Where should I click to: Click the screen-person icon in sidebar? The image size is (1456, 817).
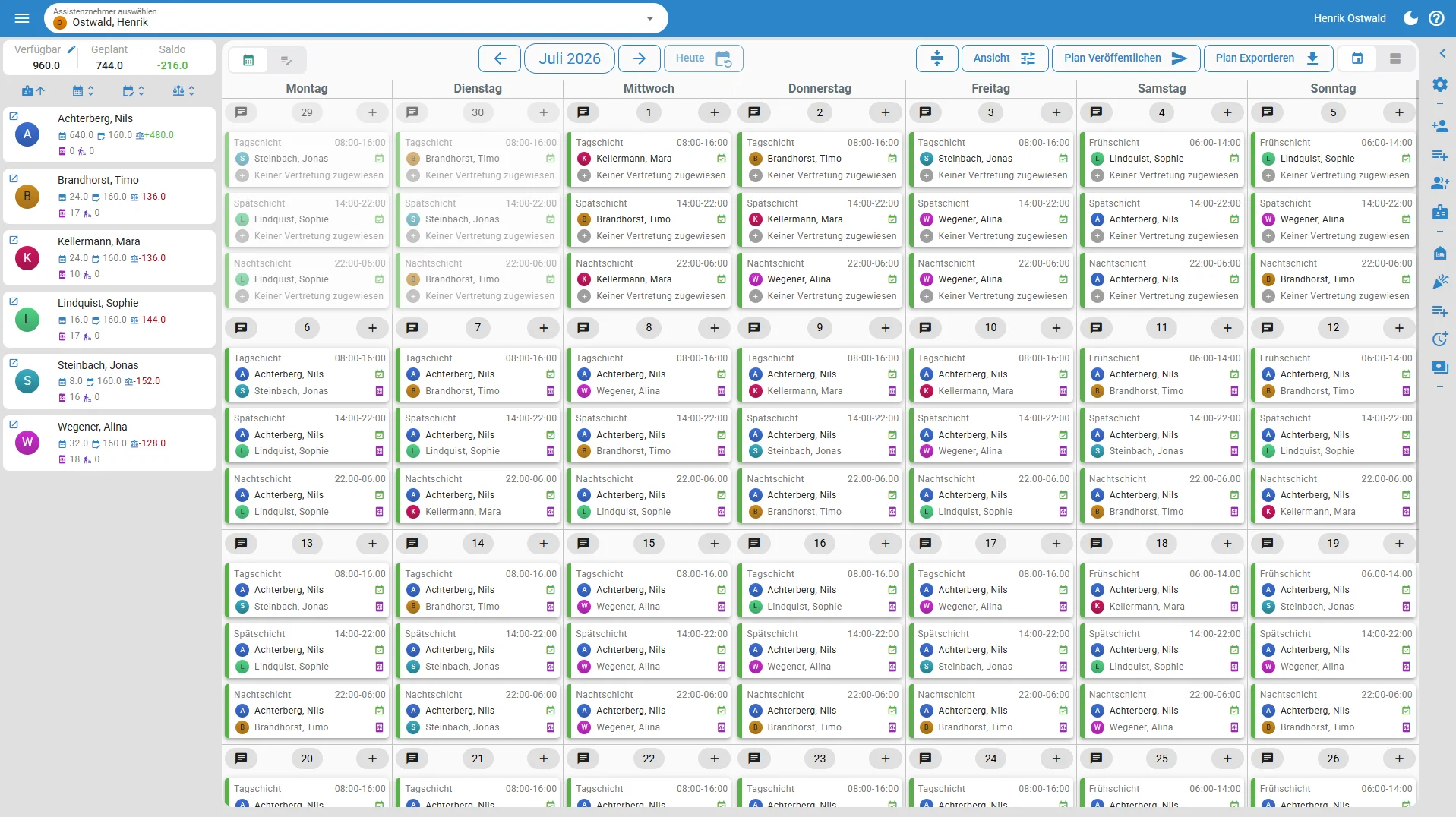(1440, 367)
